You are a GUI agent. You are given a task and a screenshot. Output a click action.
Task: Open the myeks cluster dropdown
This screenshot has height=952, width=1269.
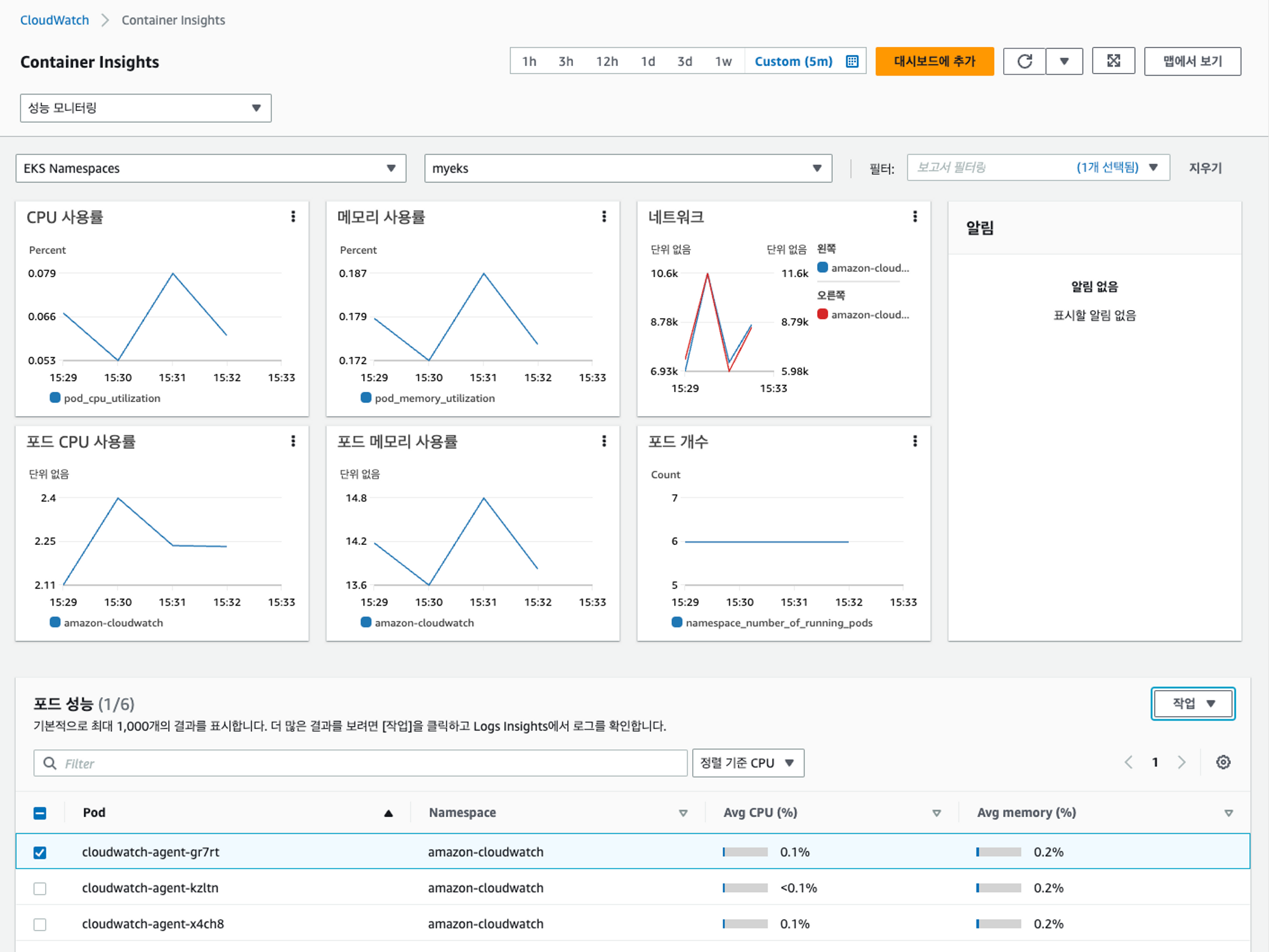click(628, 168)
